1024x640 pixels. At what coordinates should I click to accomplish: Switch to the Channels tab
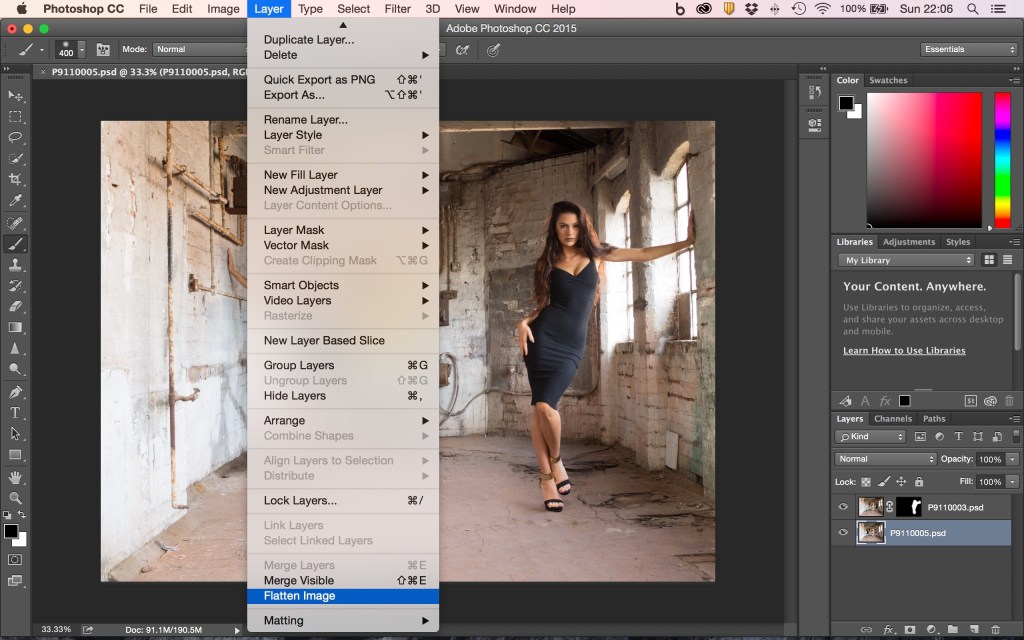[894, 418]
